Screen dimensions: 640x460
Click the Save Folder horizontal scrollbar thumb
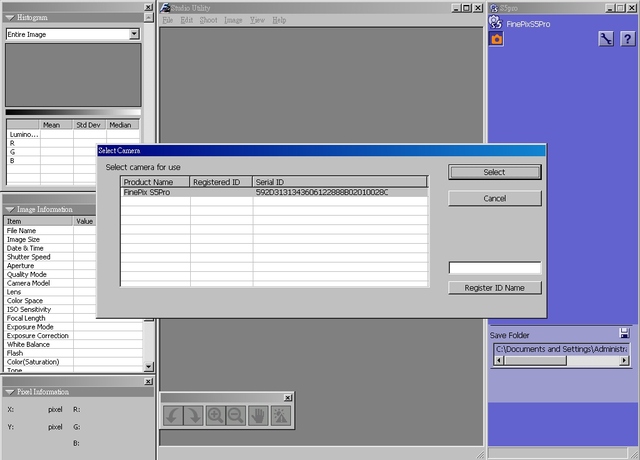click(x=535, y=360)
